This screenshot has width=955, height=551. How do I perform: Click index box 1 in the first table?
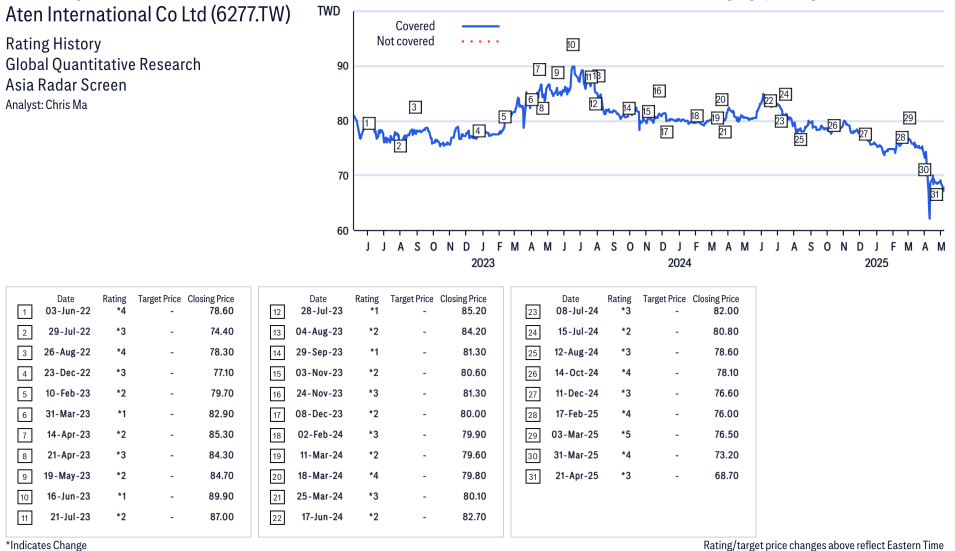click(x=24, y=312)
